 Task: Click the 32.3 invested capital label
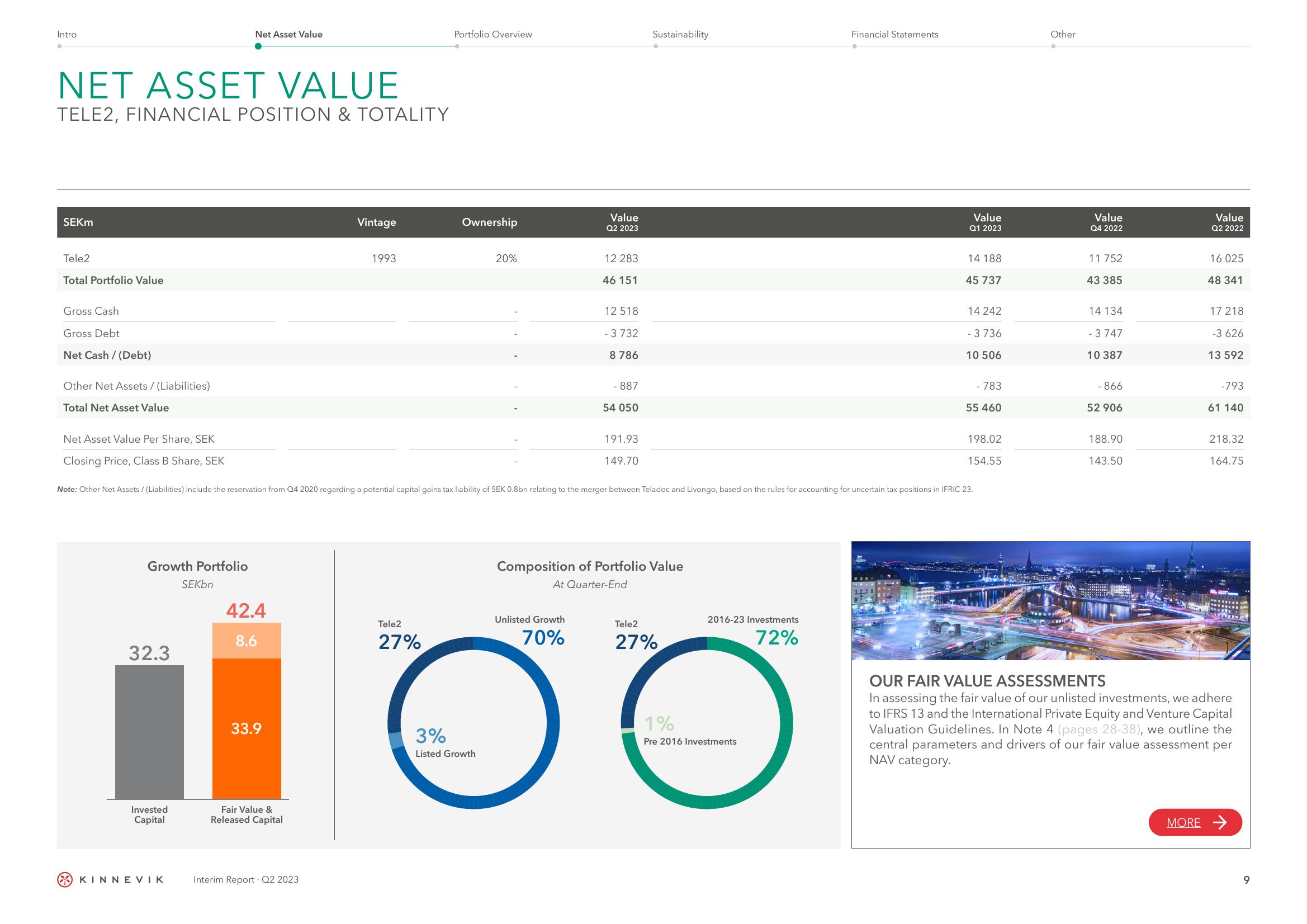(149, 653)
